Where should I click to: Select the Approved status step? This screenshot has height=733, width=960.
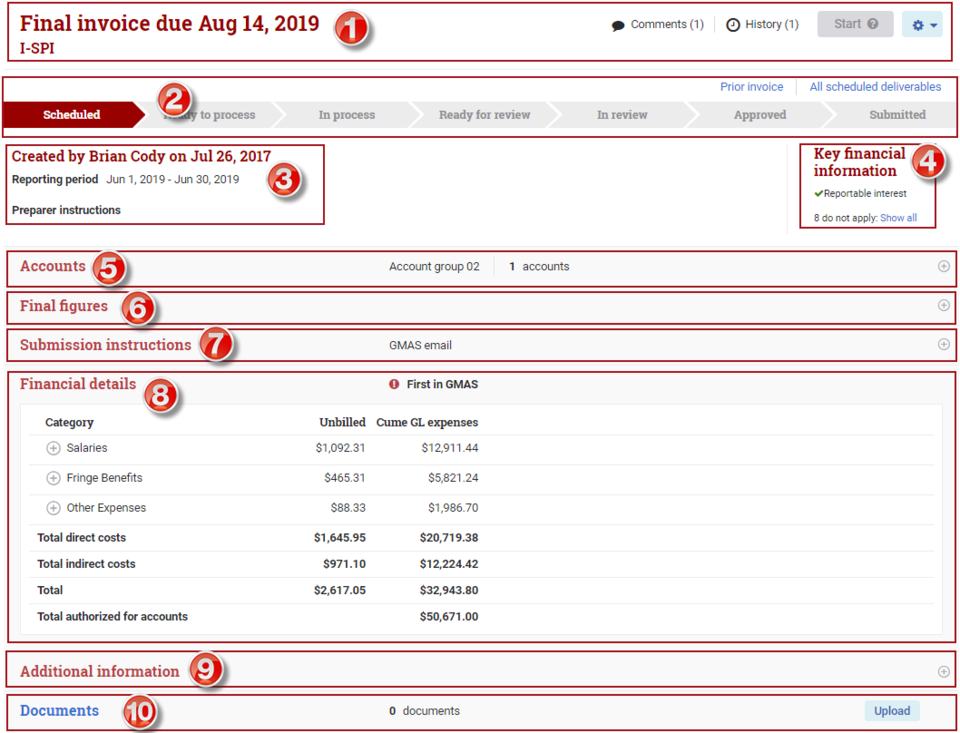tap(760, 115)
